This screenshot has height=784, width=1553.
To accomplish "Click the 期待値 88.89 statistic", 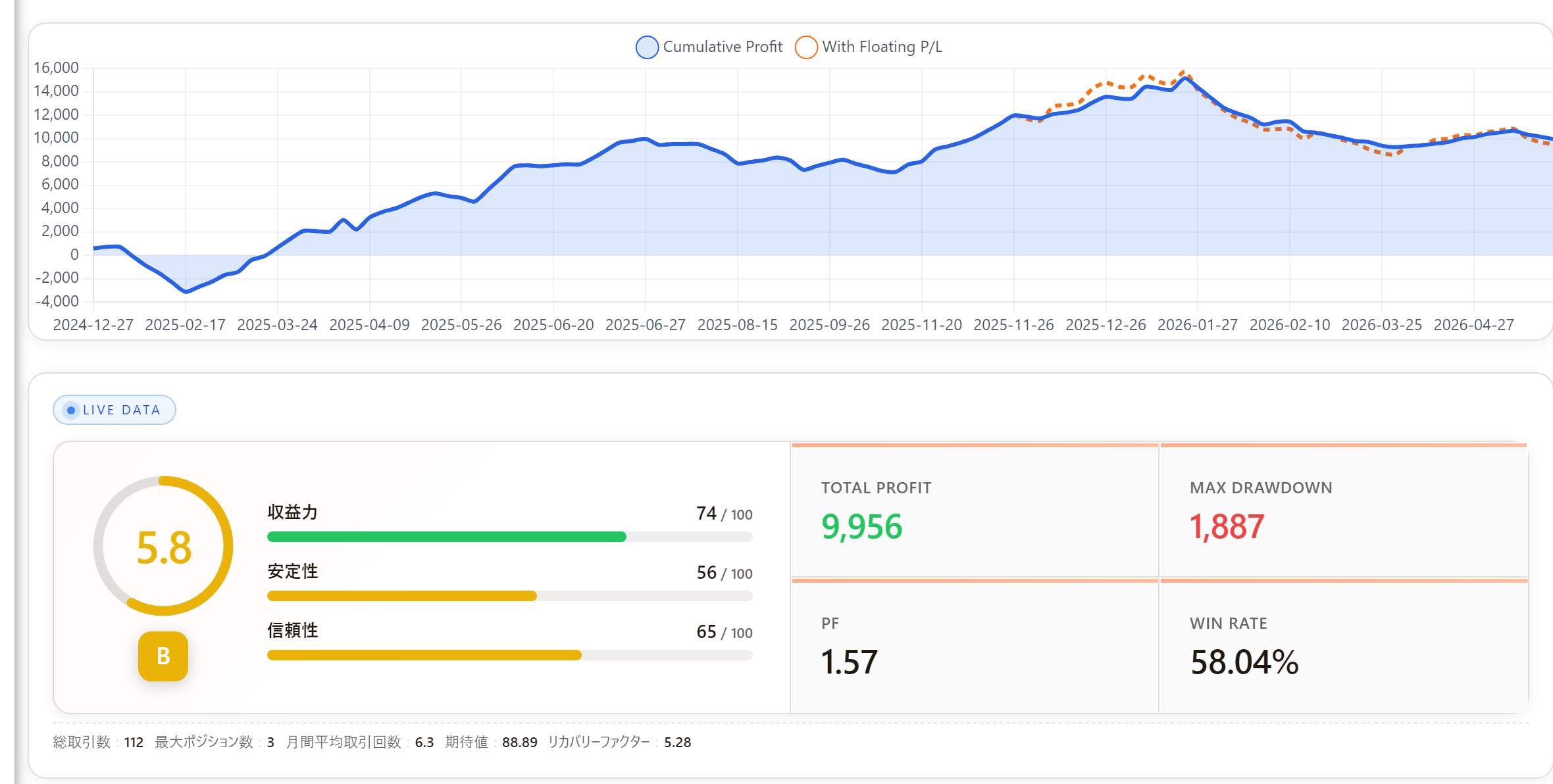I will click(491, 742).
